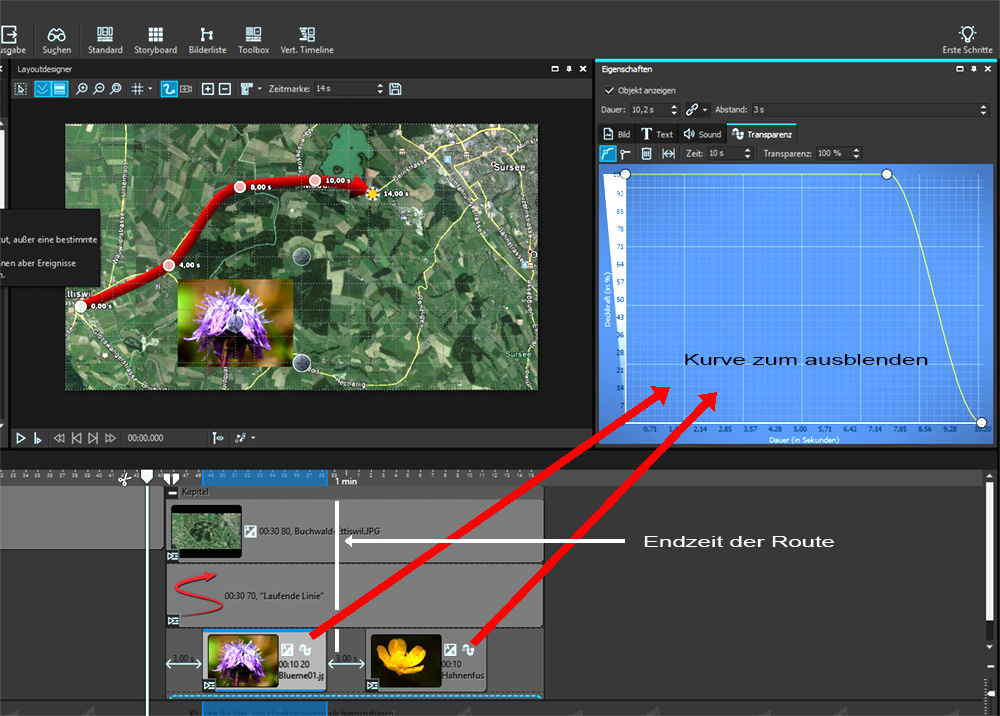Screen dimensions: 1000x716
Task: Click the save icon next to Zeitmarke
Action: click(x=395, y=89)
